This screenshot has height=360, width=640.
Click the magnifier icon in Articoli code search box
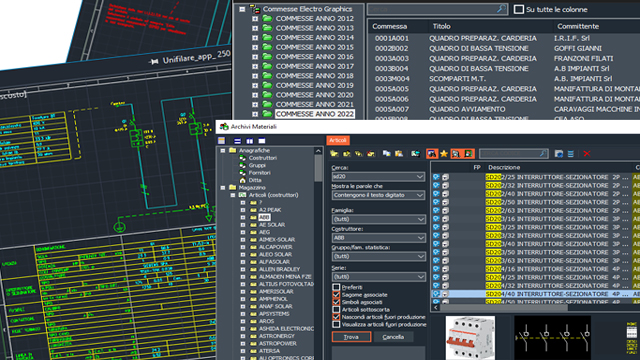[x=543, y=153]
